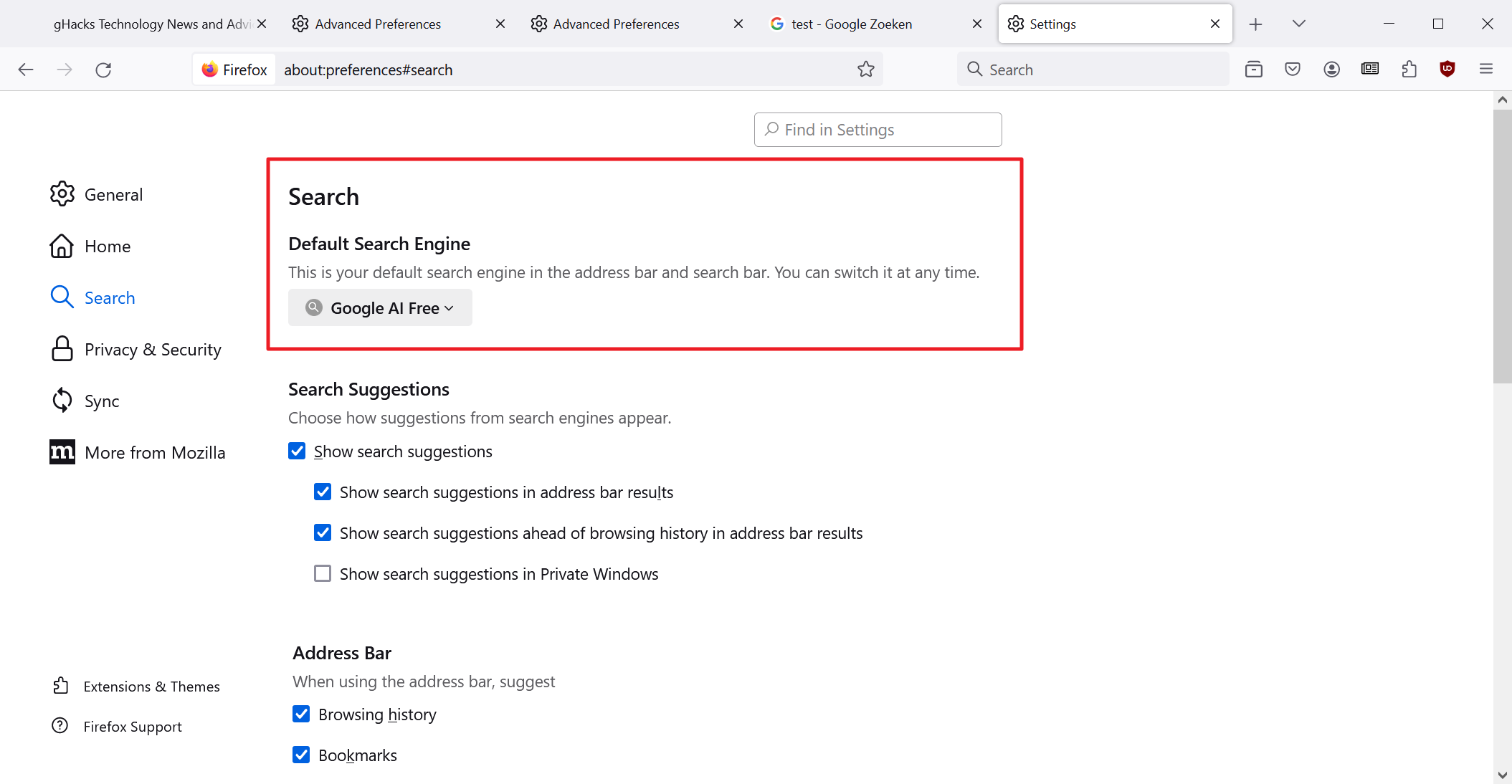Click the uBlock Origin shield icon
1512x784 pixels.
[x=1447, y=70]
